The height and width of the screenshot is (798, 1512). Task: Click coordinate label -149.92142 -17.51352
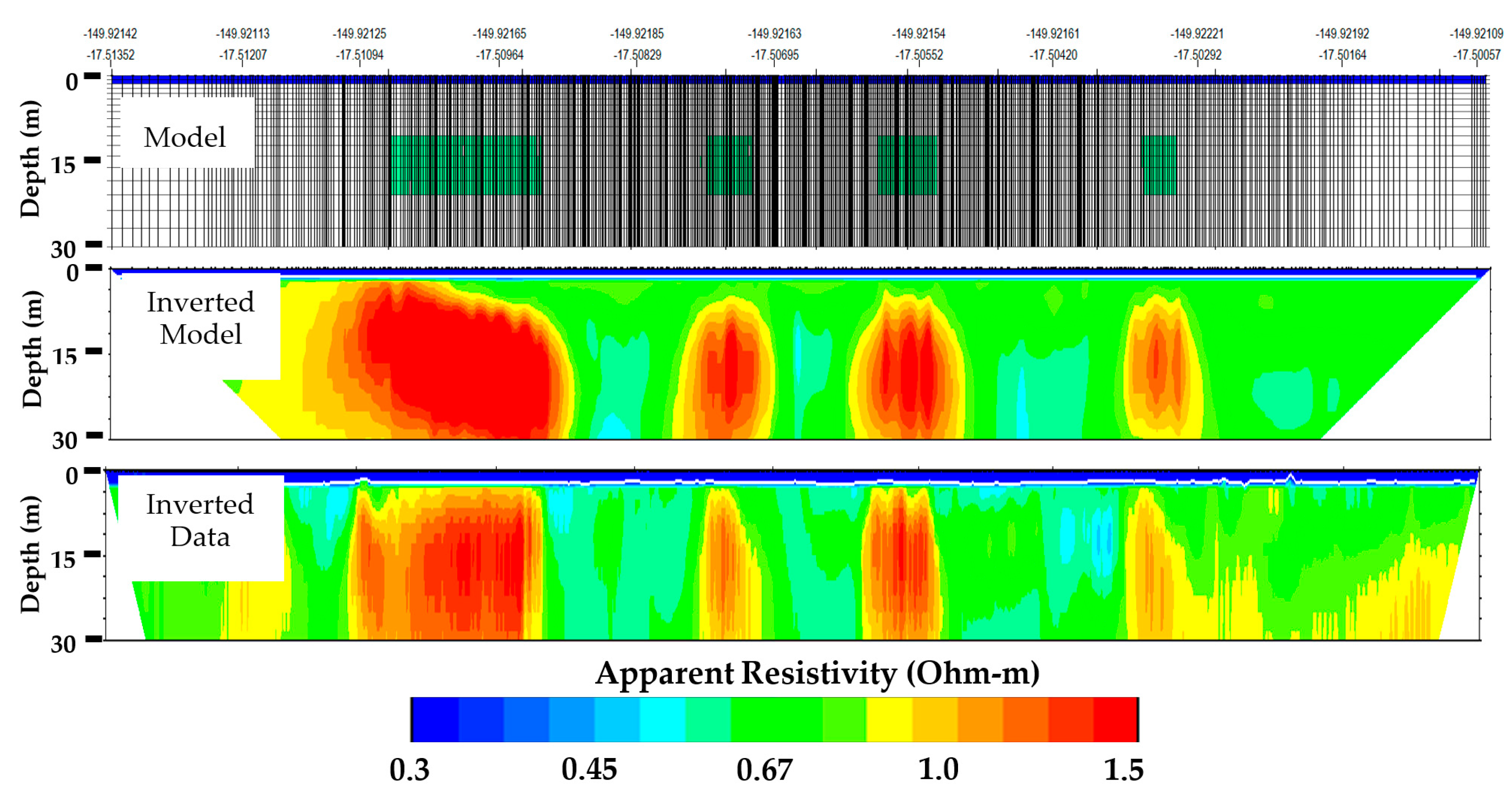[110, 44]
